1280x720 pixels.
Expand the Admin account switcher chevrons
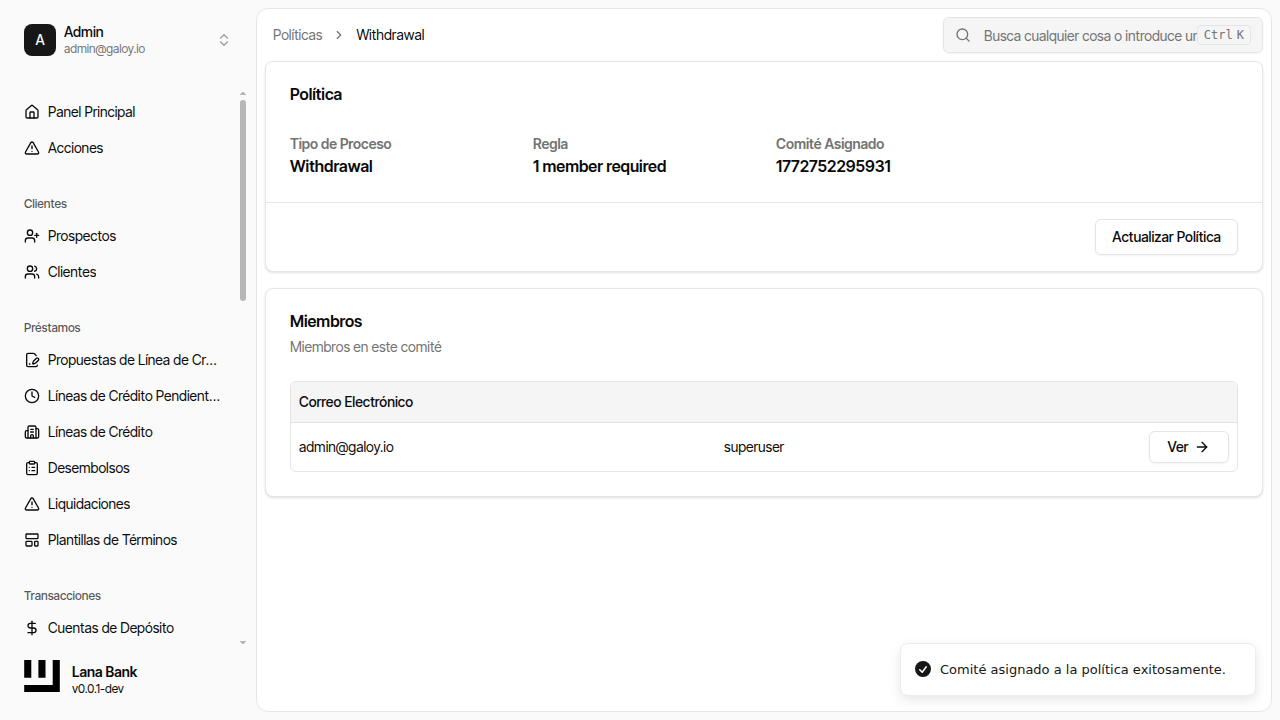pos(224,40)
